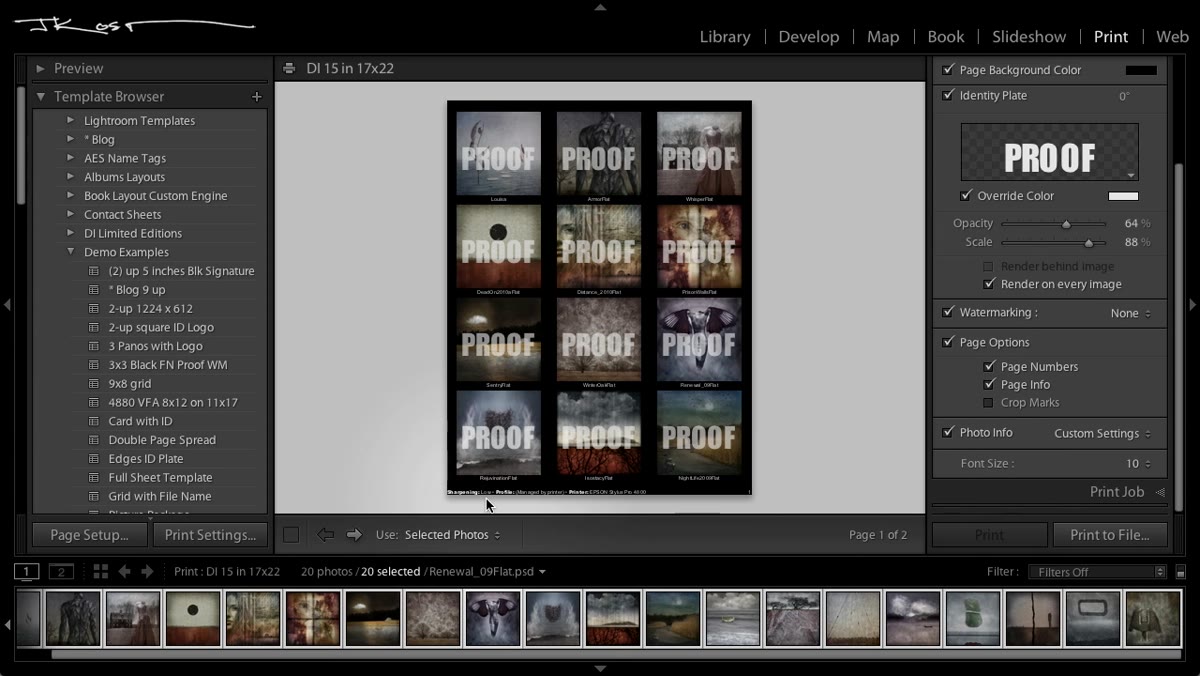Click the Page Setup button
Viewport: 1200px width, 676px height.
90,535
